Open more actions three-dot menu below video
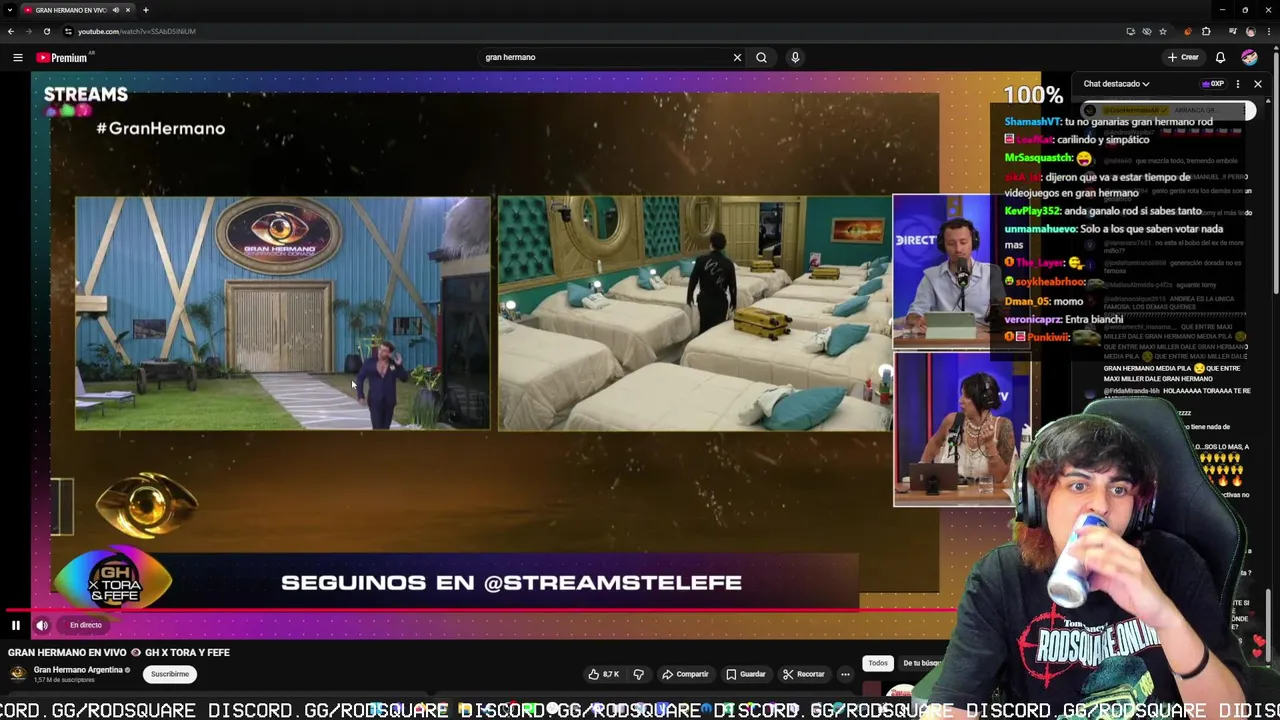This screenshot has width=1280, height=720. [845, 674]
